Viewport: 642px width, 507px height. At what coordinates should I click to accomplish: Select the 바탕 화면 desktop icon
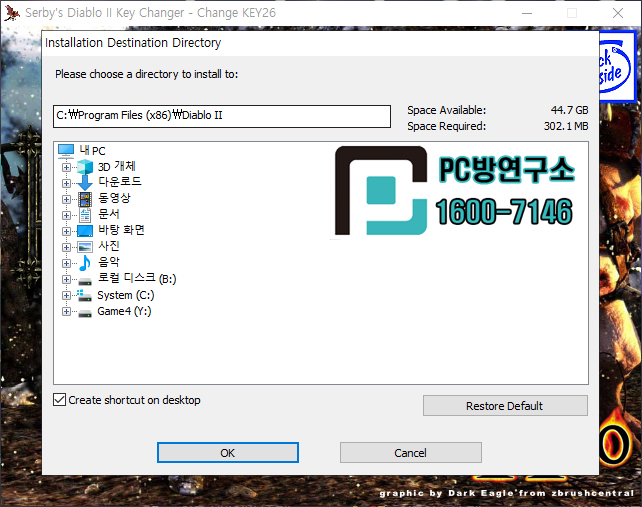pyautogui.click(x=85, y=231)
